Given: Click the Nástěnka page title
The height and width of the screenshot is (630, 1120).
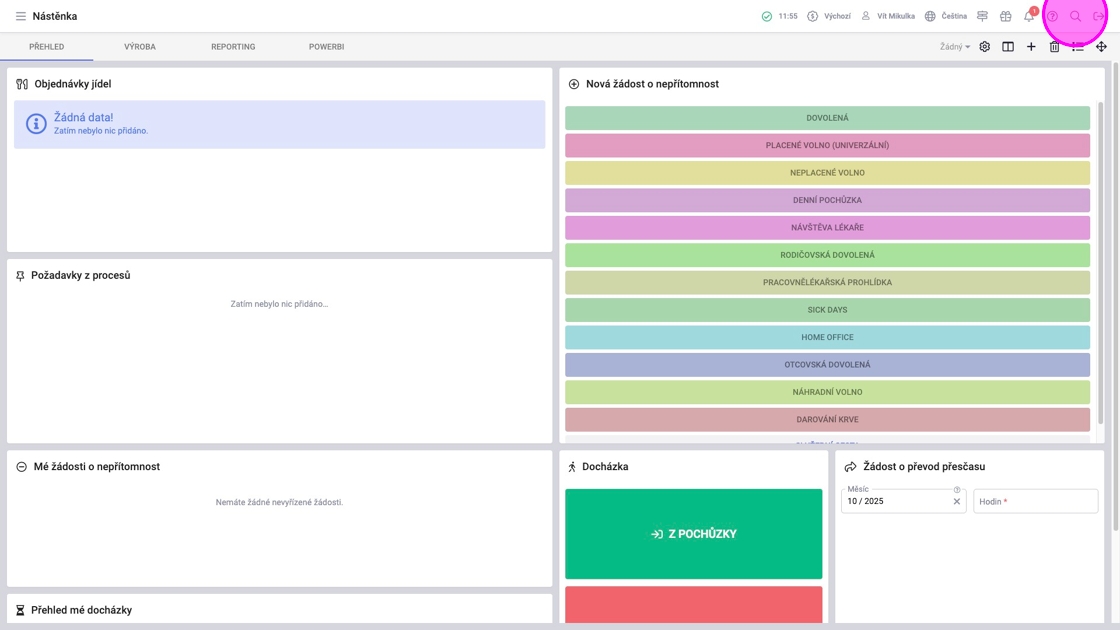Looking at the screenshot, I should click(x=55, y=16).
